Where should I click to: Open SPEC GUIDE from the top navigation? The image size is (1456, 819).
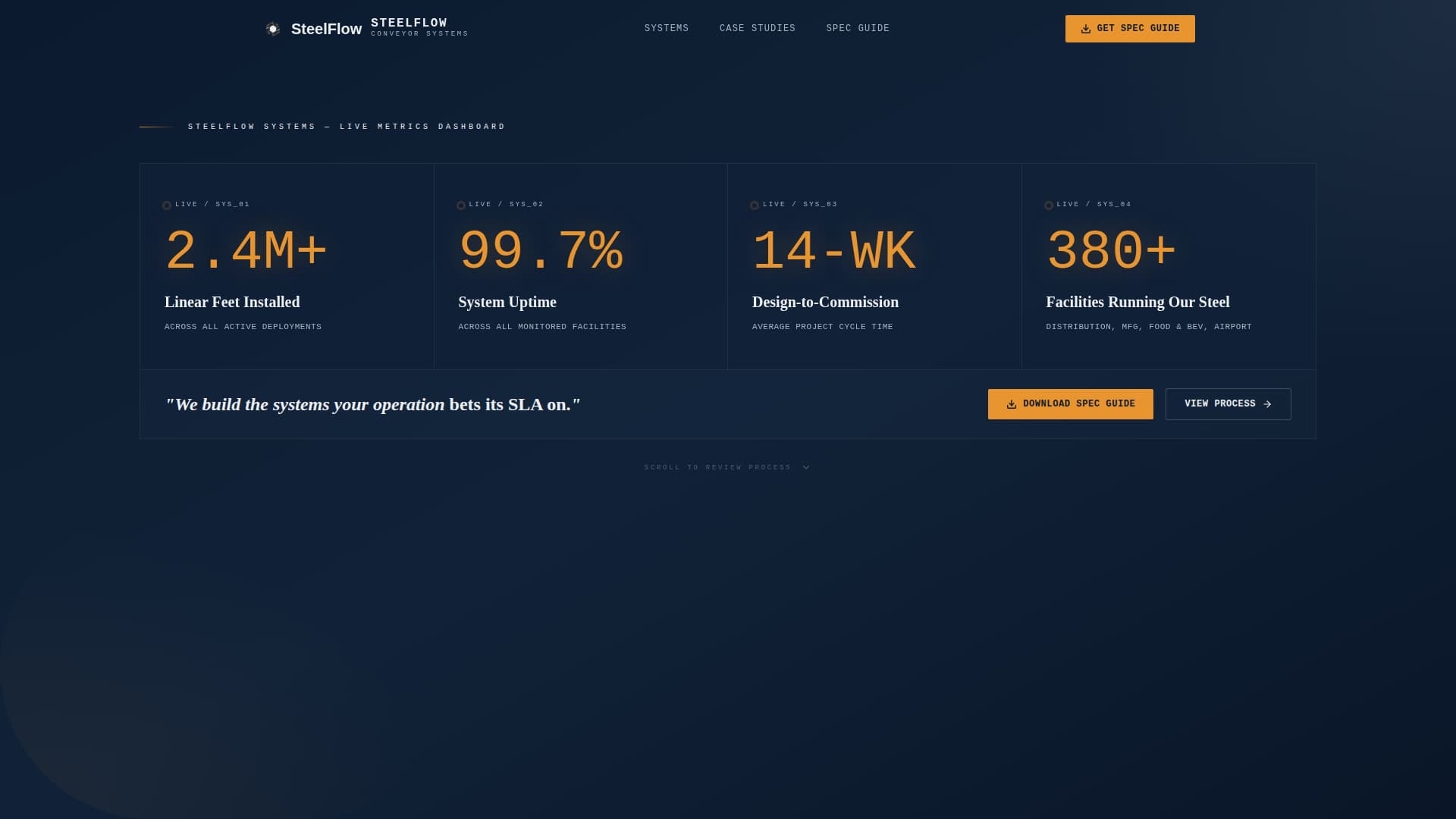(x=858, y=28)
